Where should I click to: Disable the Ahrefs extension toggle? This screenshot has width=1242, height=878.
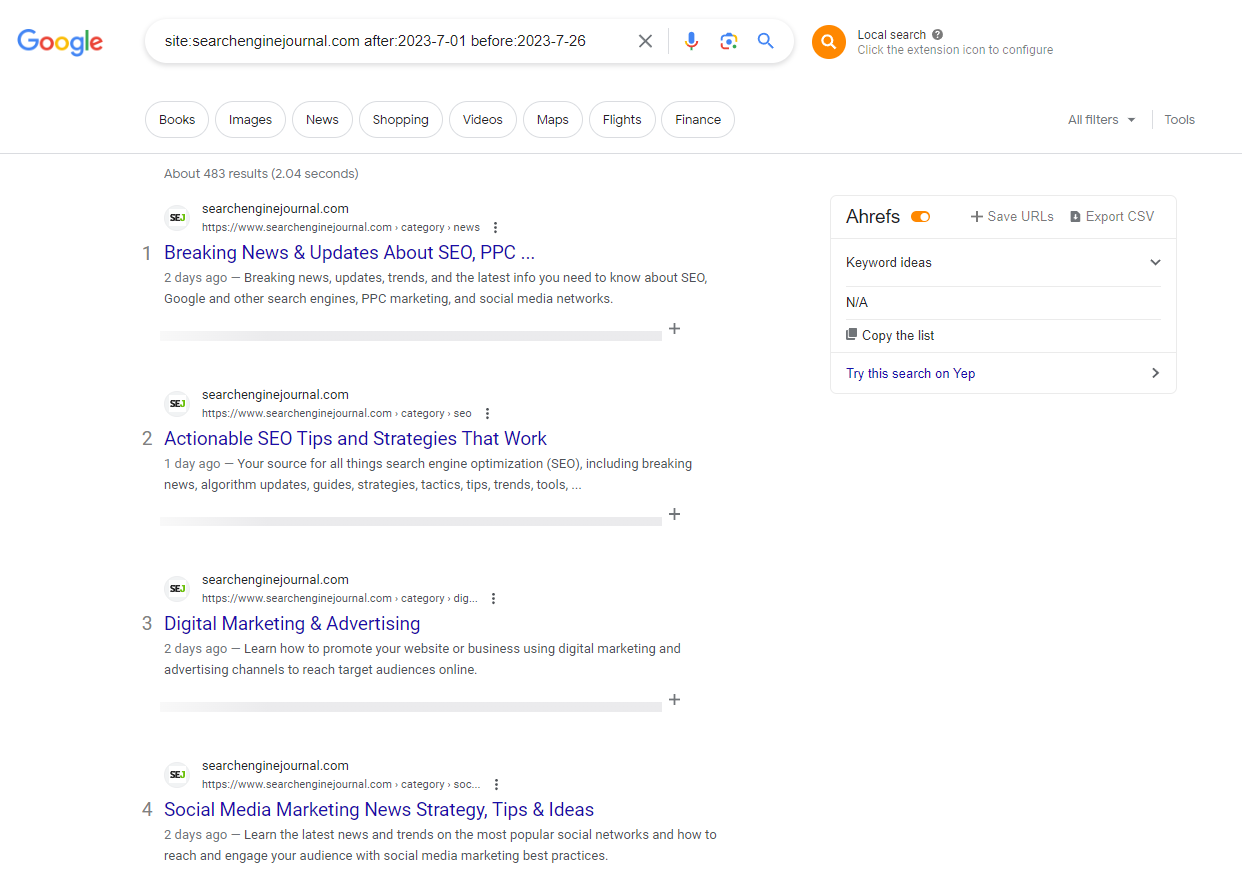[920, 216]
